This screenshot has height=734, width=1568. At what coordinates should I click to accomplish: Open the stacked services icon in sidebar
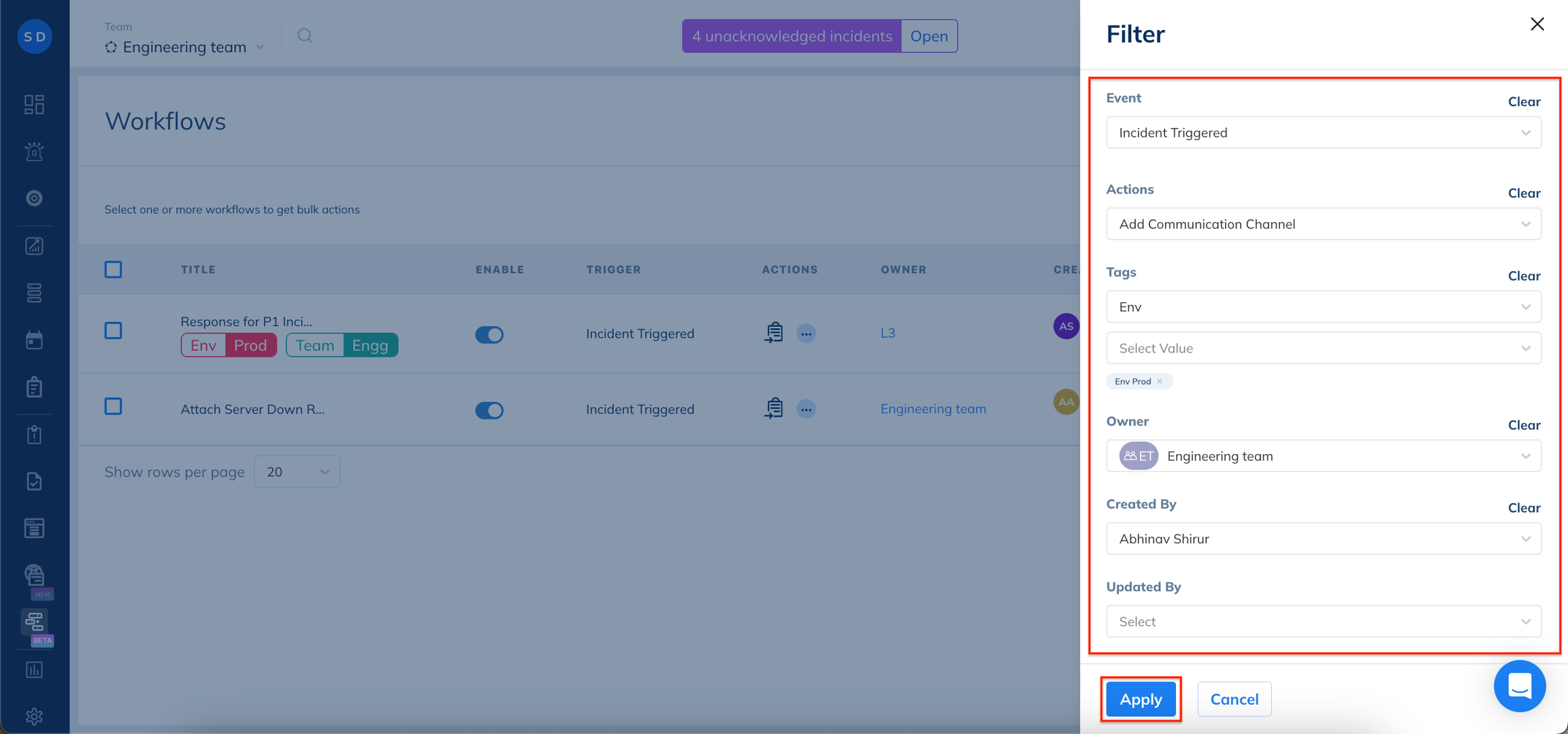[34, 293]
